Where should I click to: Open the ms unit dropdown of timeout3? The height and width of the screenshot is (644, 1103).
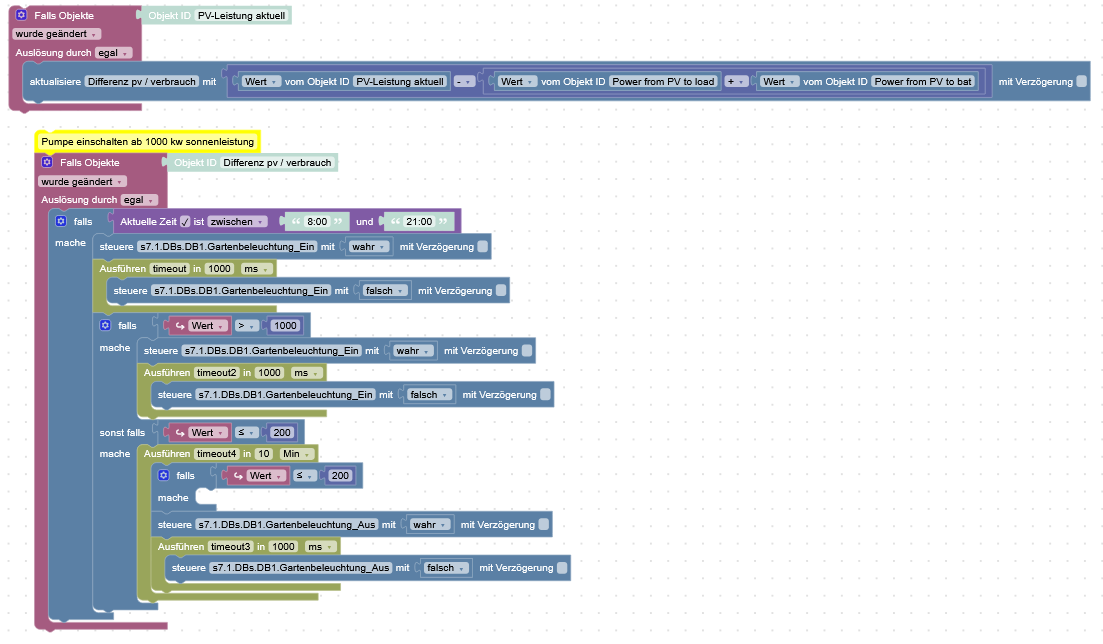321,547
